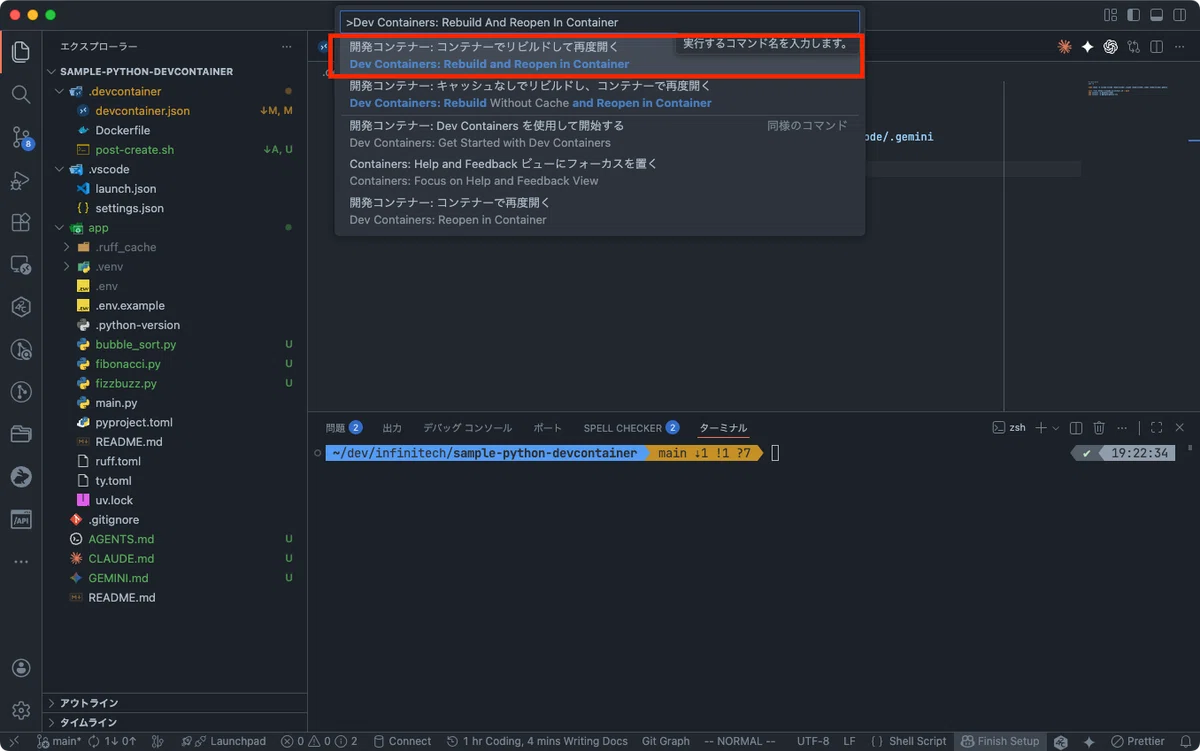Split the editor to the right
1200x751 pixels.
tap(1156, 47)
